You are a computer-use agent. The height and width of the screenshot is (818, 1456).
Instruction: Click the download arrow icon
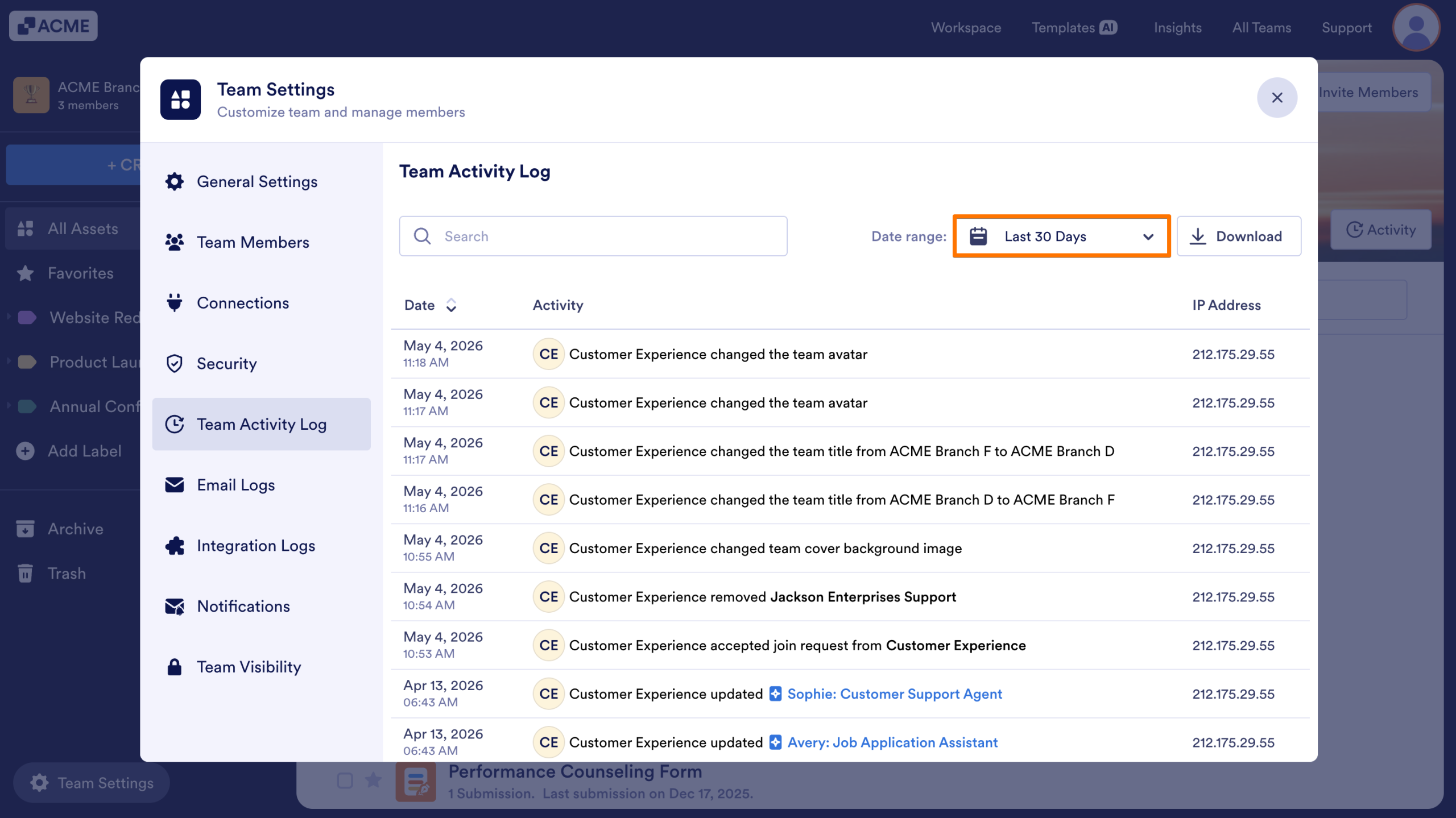(x=1198, y=236)
